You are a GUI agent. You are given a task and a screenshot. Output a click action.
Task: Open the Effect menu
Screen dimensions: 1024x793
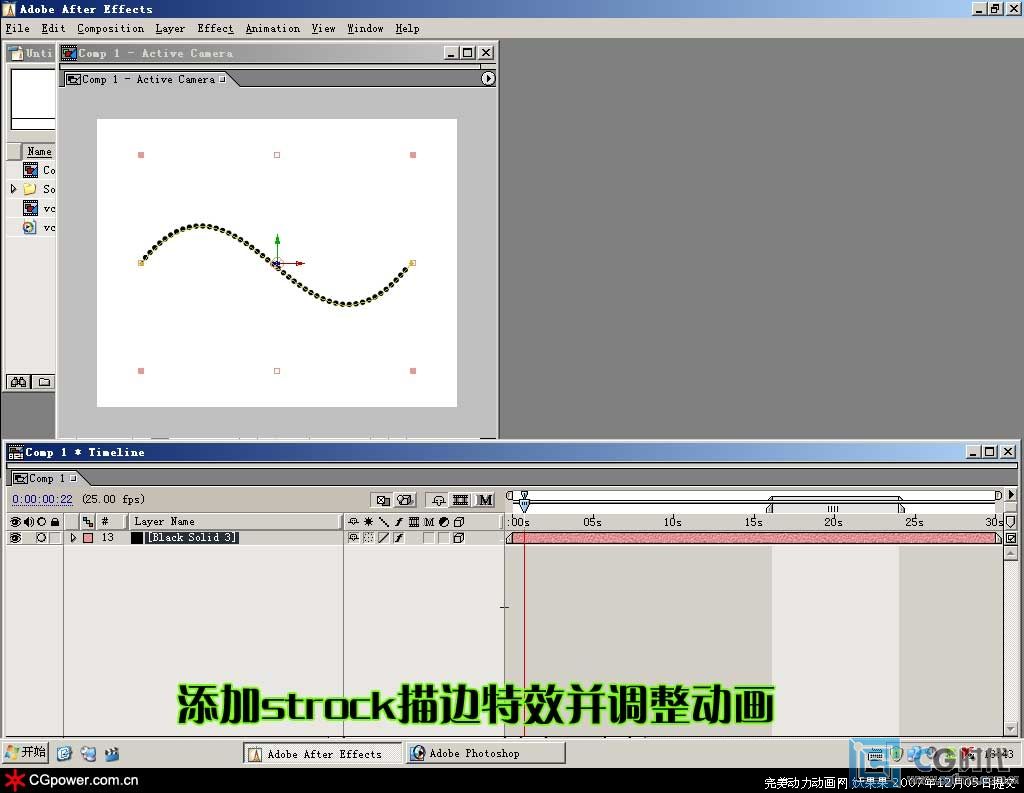(215, 29)
